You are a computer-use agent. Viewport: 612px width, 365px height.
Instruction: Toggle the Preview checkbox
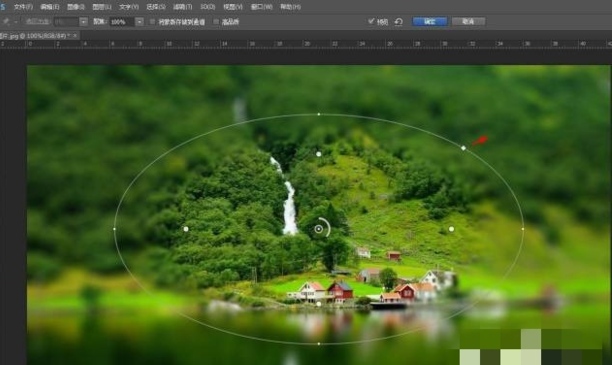371,21
